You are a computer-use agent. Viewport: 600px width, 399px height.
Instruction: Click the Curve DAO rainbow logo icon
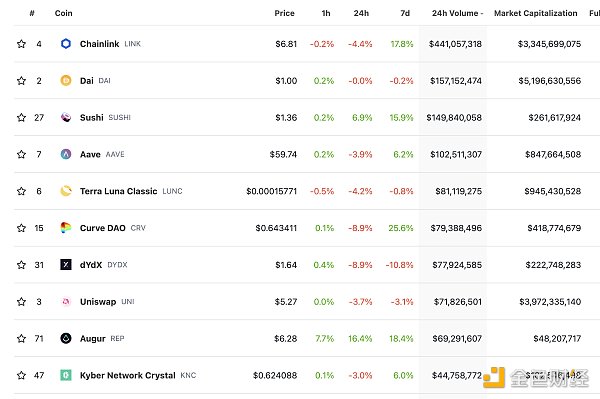pos(66,228)
